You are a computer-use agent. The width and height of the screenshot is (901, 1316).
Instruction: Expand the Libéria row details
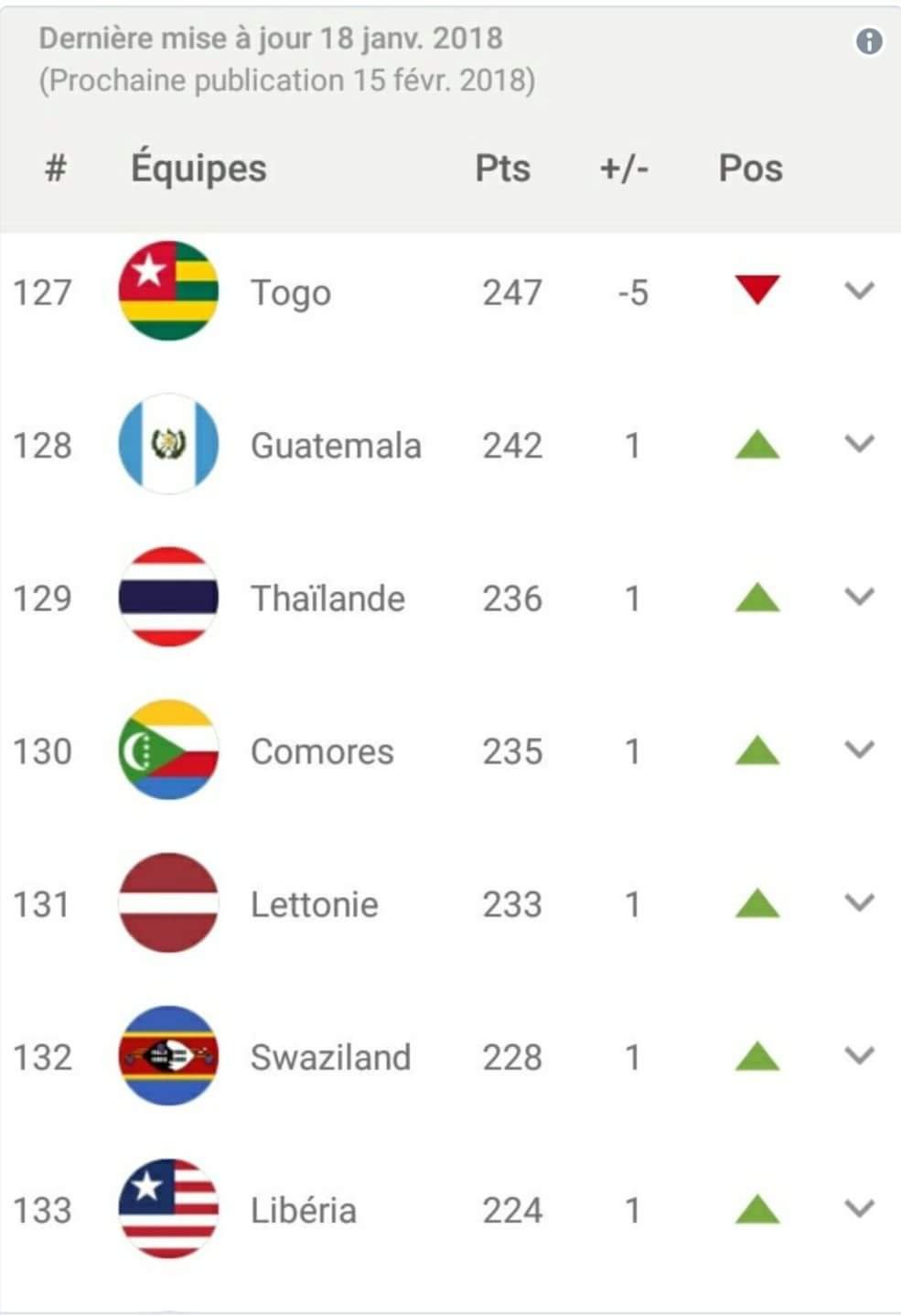point(859,1209)
